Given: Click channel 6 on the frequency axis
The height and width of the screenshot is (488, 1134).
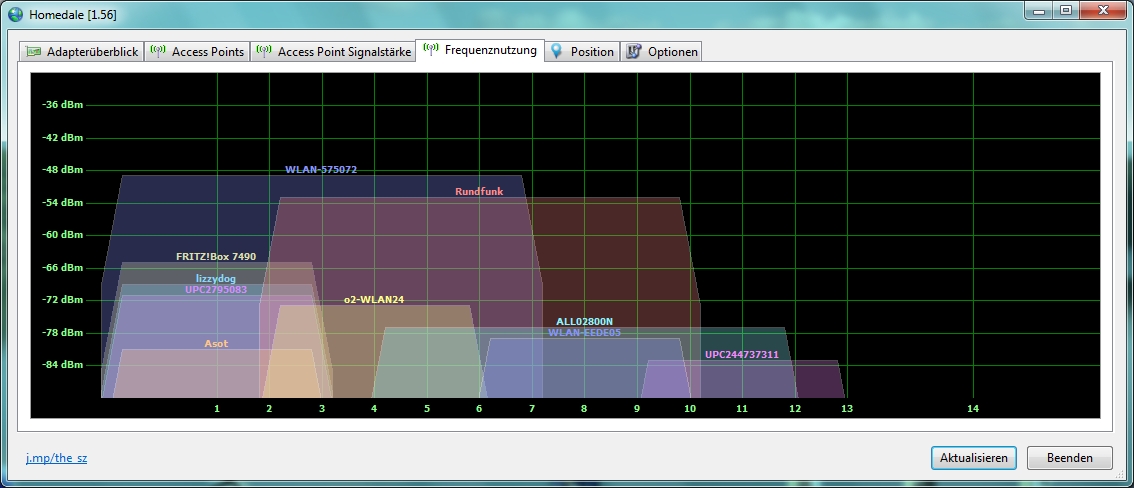Looking at the screenshot, I should [x=479, y=409].
